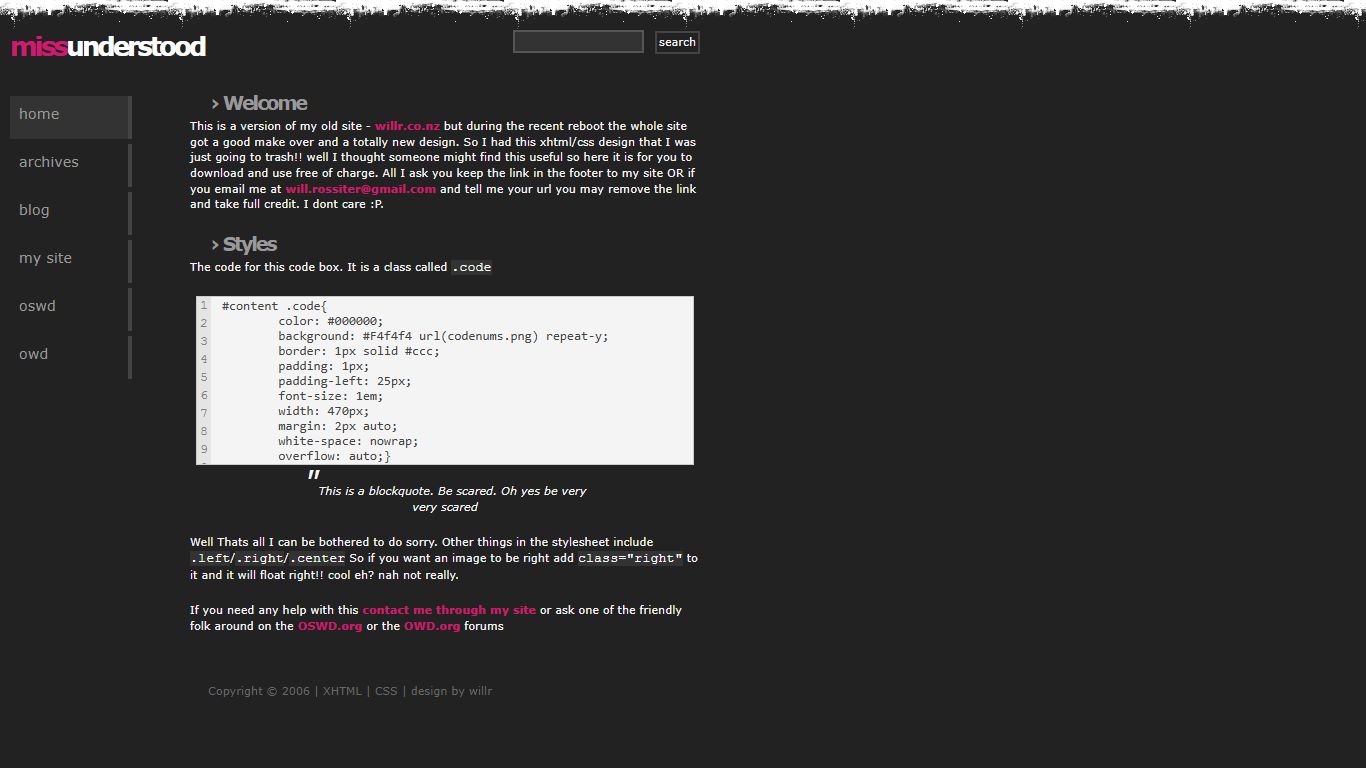Click inside the CSS code box

pos(450,381)
